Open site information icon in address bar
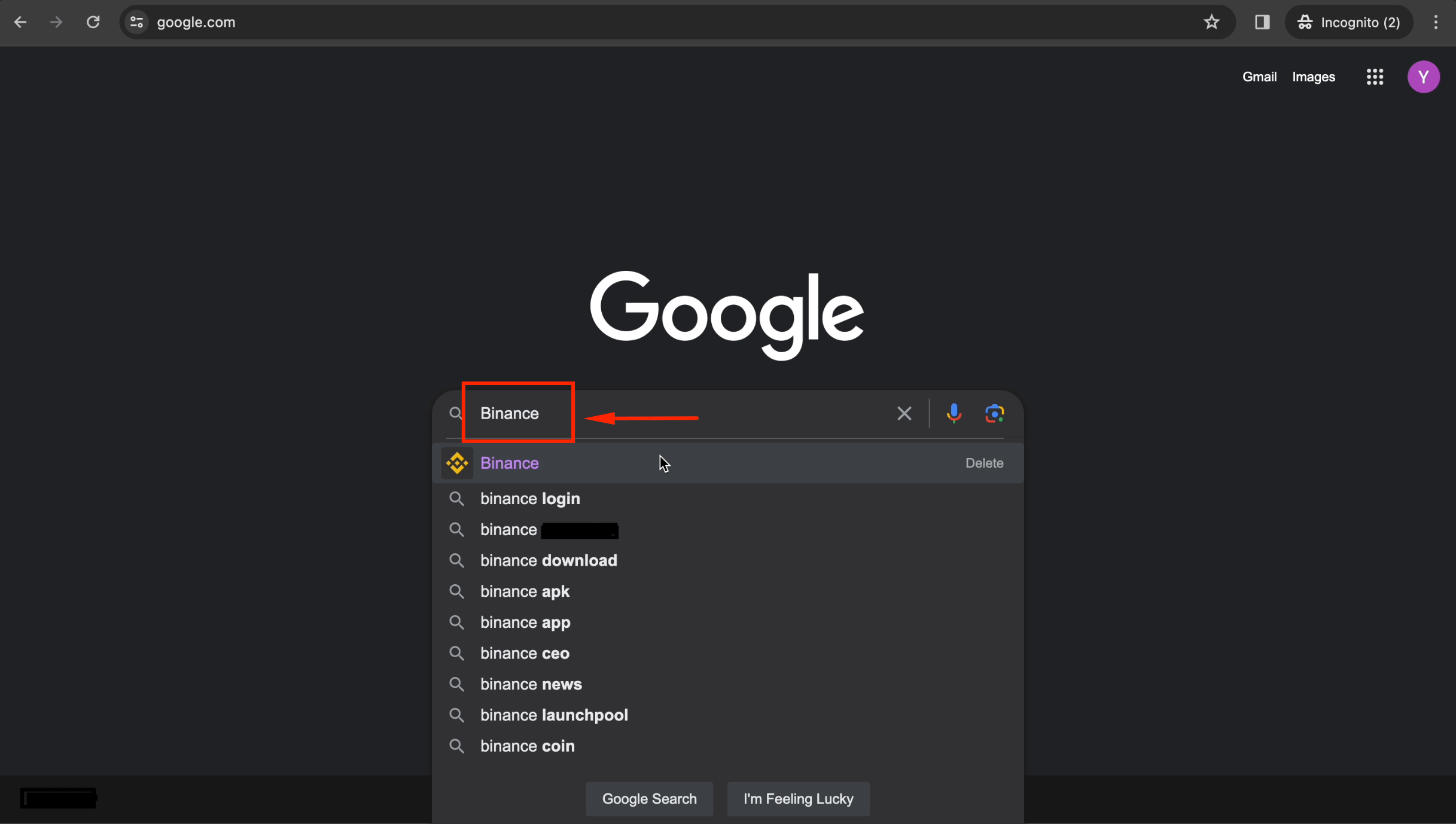Viewport: 1456px width, 824px height. (137, 22)
